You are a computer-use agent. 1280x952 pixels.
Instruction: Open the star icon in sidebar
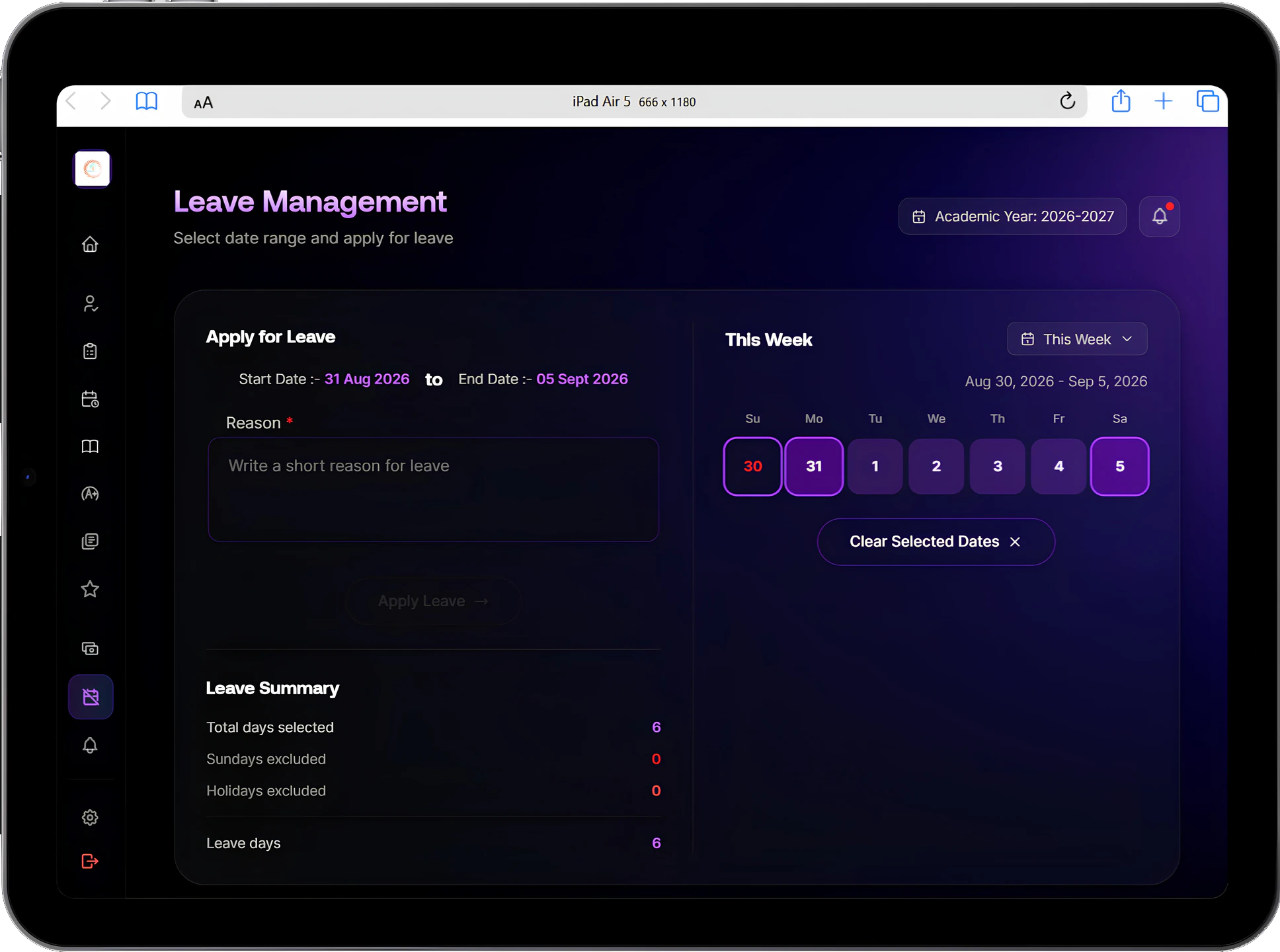(x=90, y=589)
